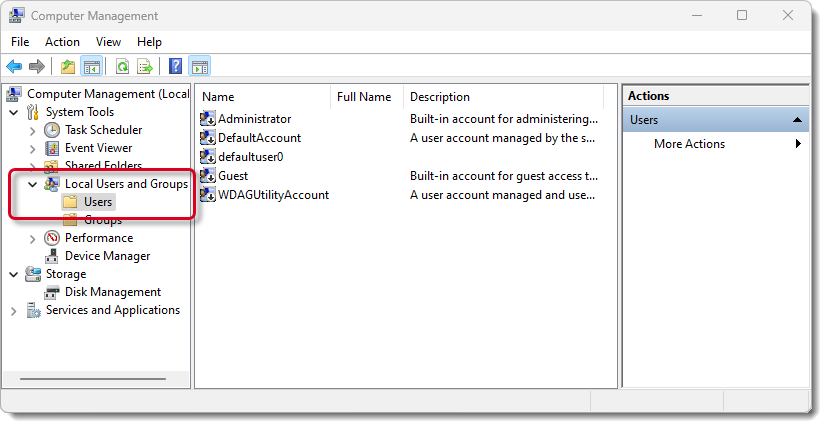The width and height of the screenshot is (827, 428).
Task: Expand the Task Scheduler tree node
Action: click(33, 130)
